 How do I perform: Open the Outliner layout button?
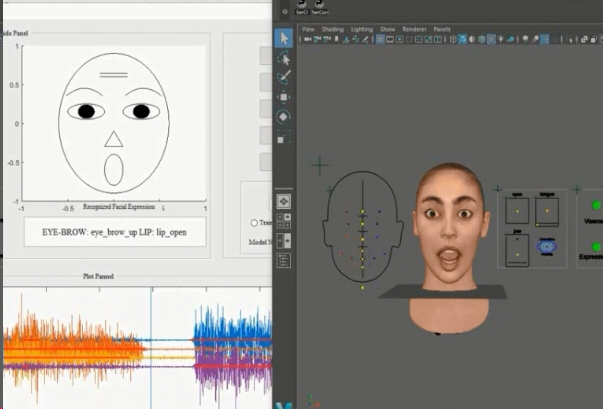pos(284,261)
